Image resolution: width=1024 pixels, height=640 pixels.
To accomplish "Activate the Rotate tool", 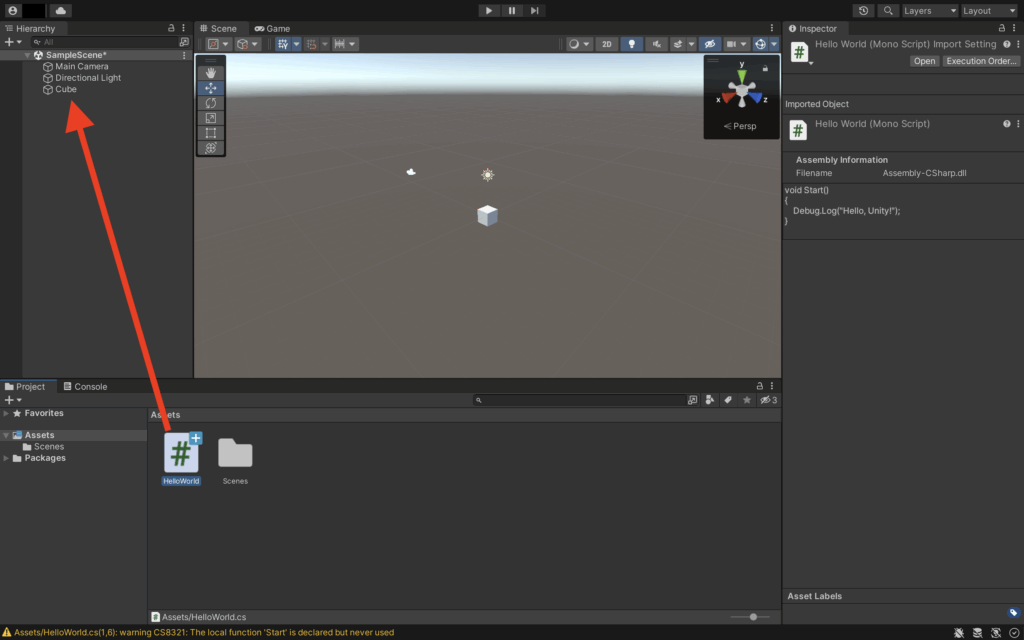I will pyautogui.click(x=210, y=103).
